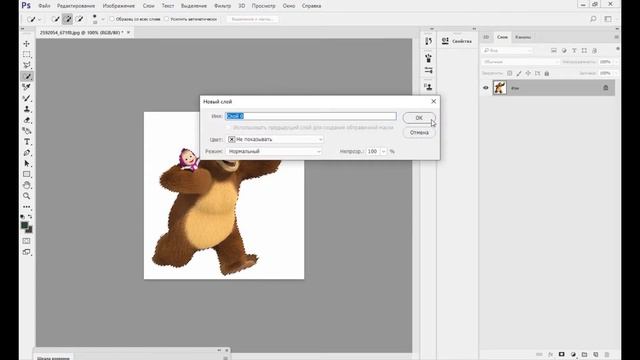Hide the background layer with eye icon
This screenshot has width=640, height=360.
click(486, 88)
